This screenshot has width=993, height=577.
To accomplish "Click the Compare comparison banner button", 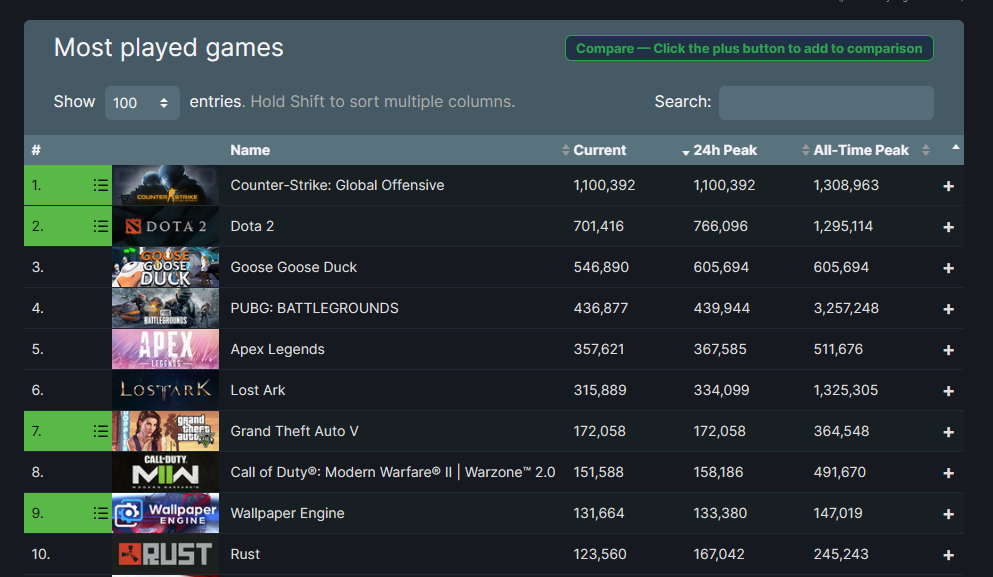I will [x=749, y=48].
